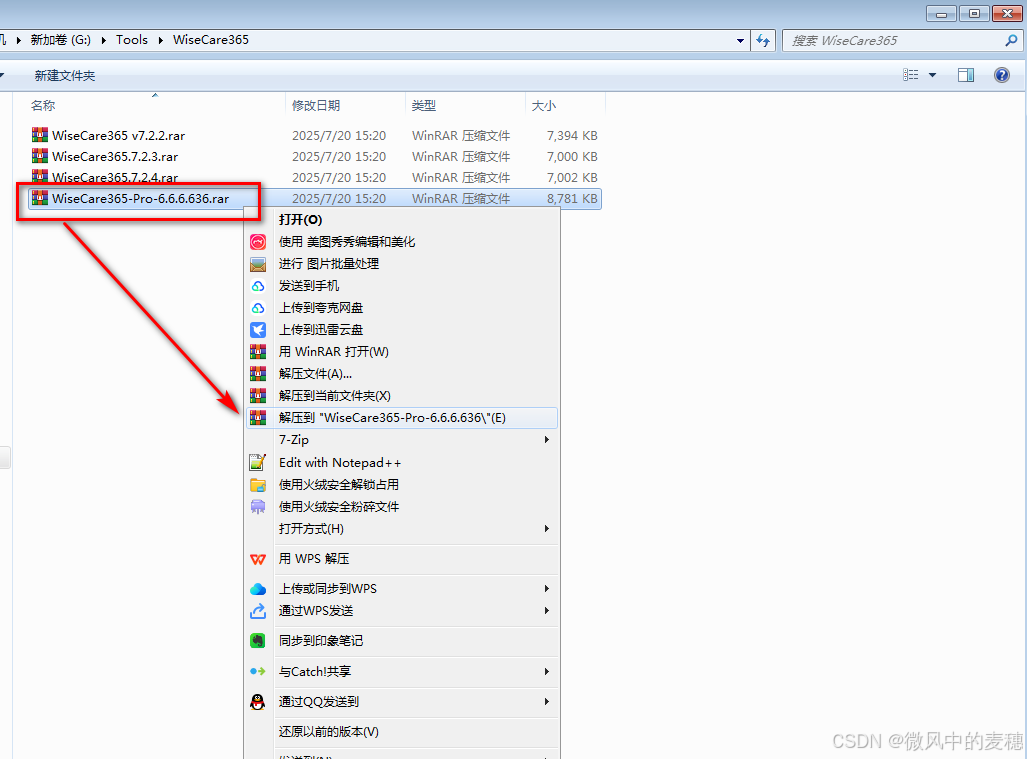Click the WPS logo icon
1027x759 pixels.
(x=258, y=559)
